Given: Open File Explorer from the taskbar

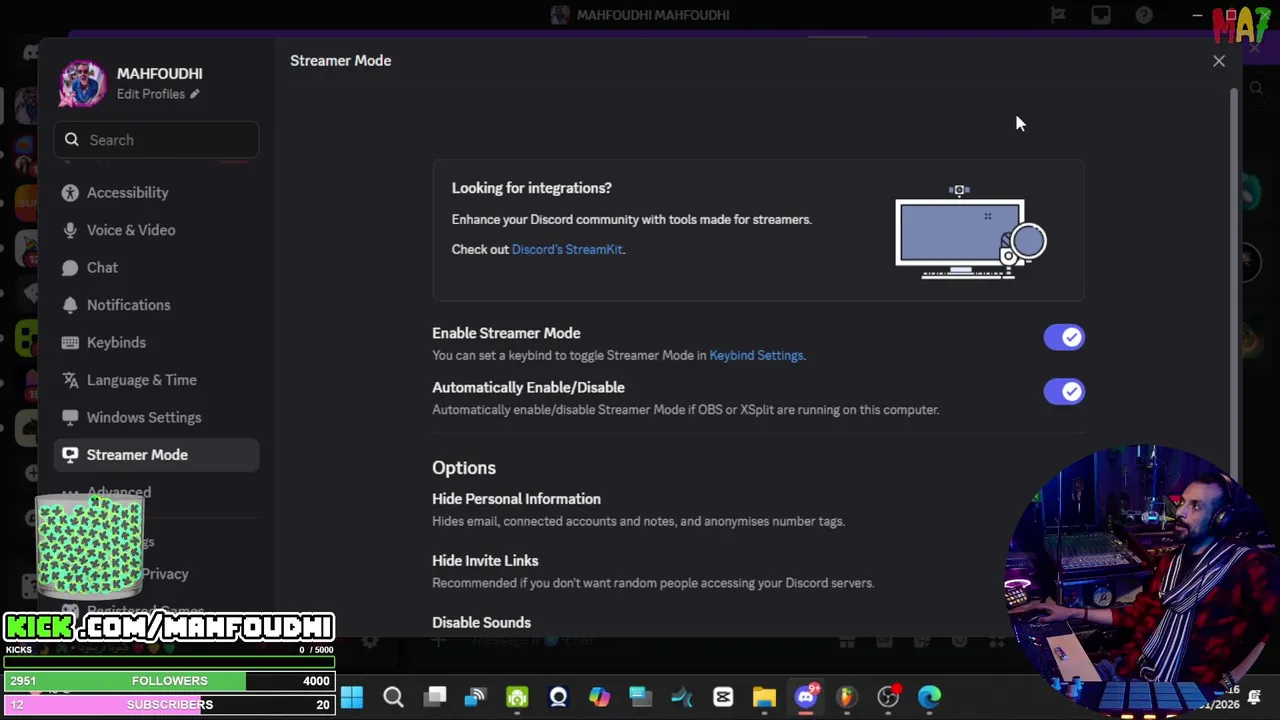Looking at the screenshot, I should 764,697.
